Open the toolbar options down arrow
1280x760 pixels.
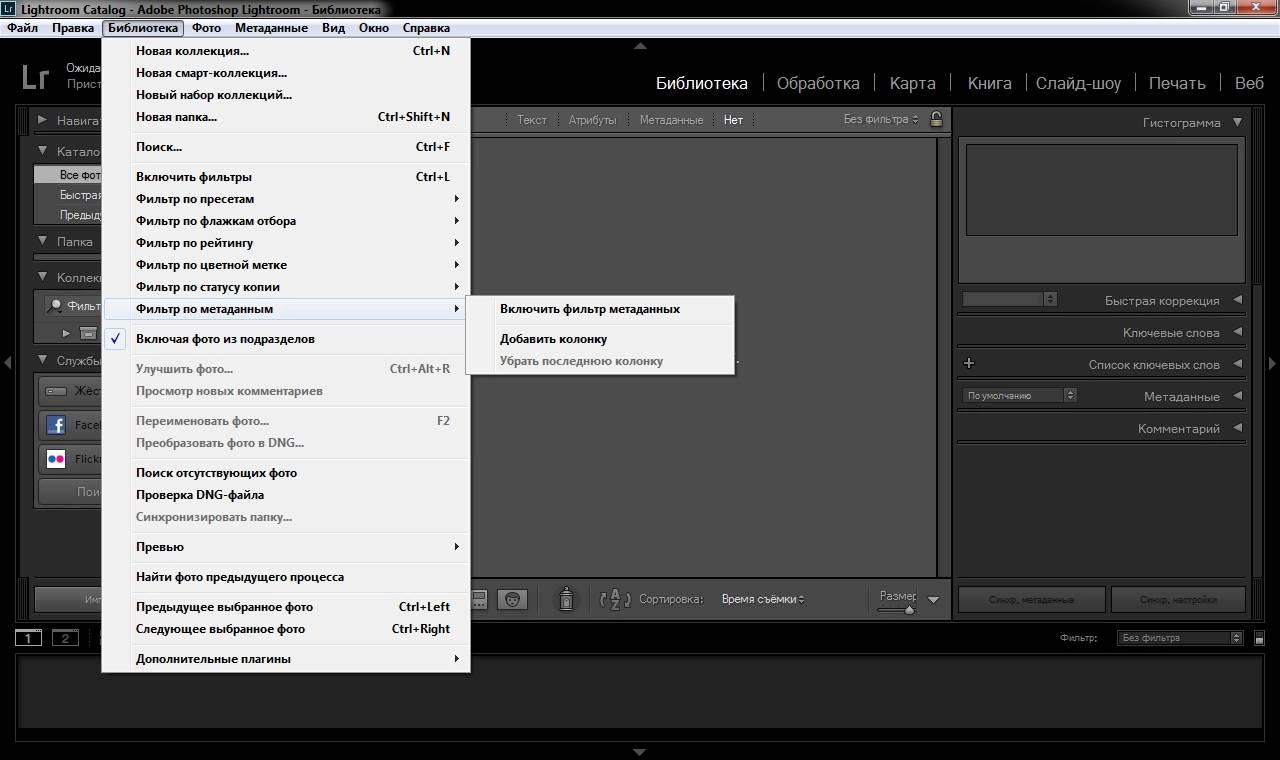coord(934,600)
